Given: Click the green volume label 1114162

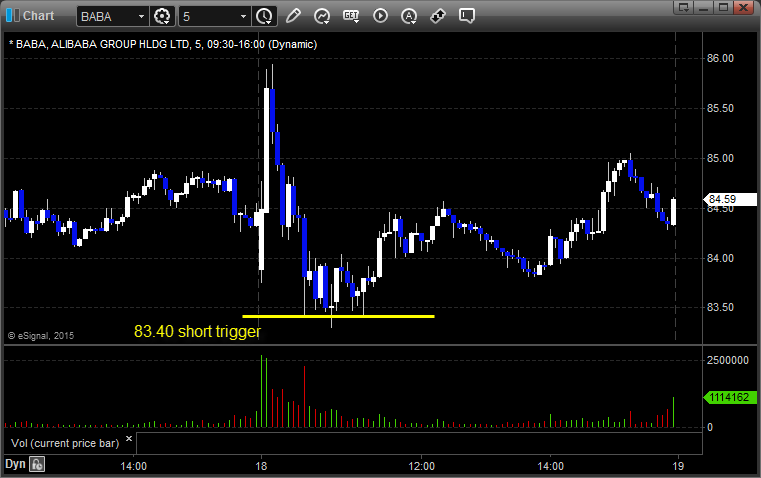Looking at the screenshot, I should point(730,397).
